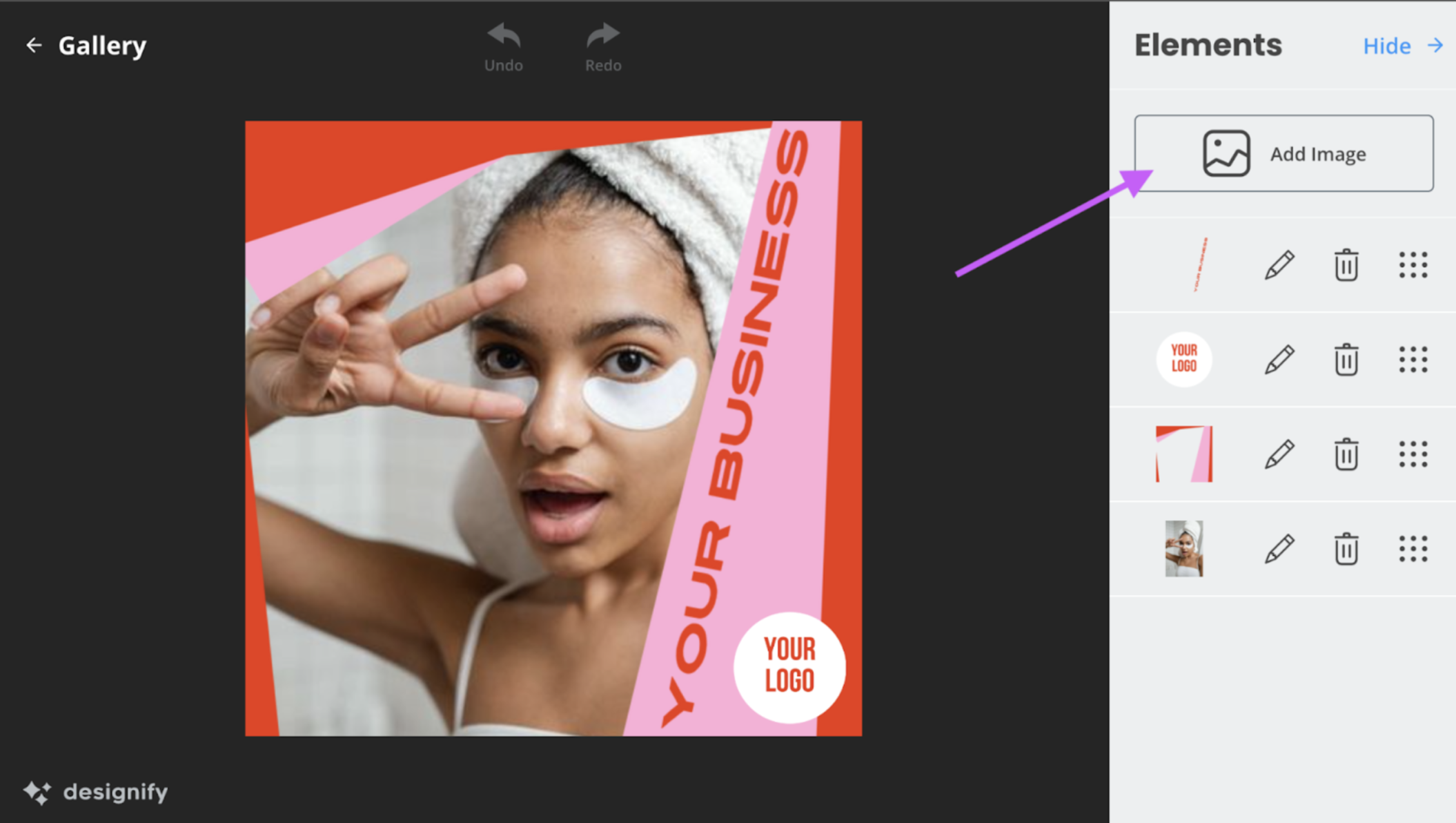Screen dimensions: 1456x823
Task: Click the image icon inside Add Image
Action: point(1226,153)
